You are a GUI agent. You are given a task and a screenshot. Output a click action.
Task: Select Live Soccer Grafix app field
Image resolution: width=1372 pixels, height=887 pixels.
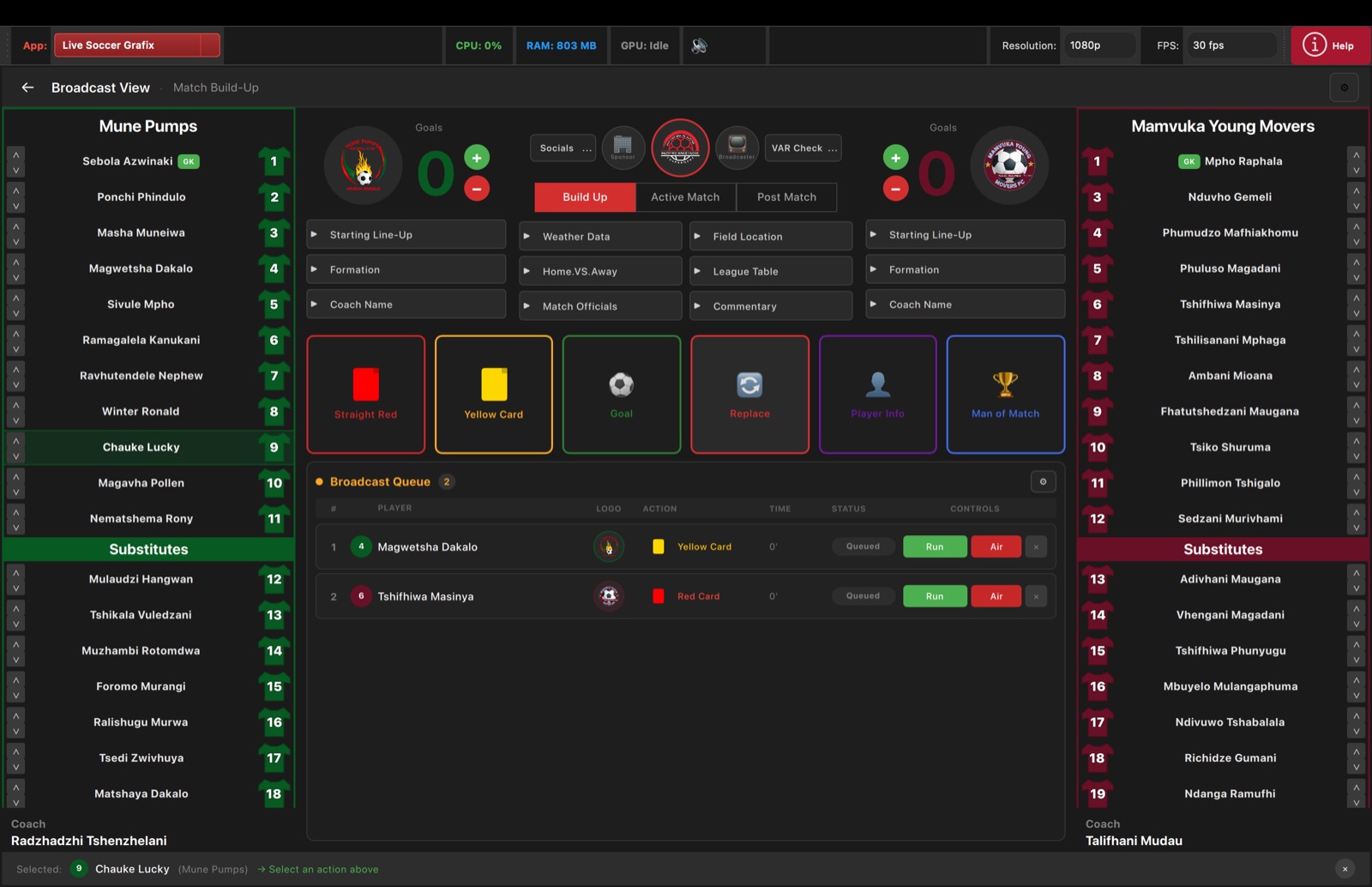pyautogui.click(x=137, y=45)
